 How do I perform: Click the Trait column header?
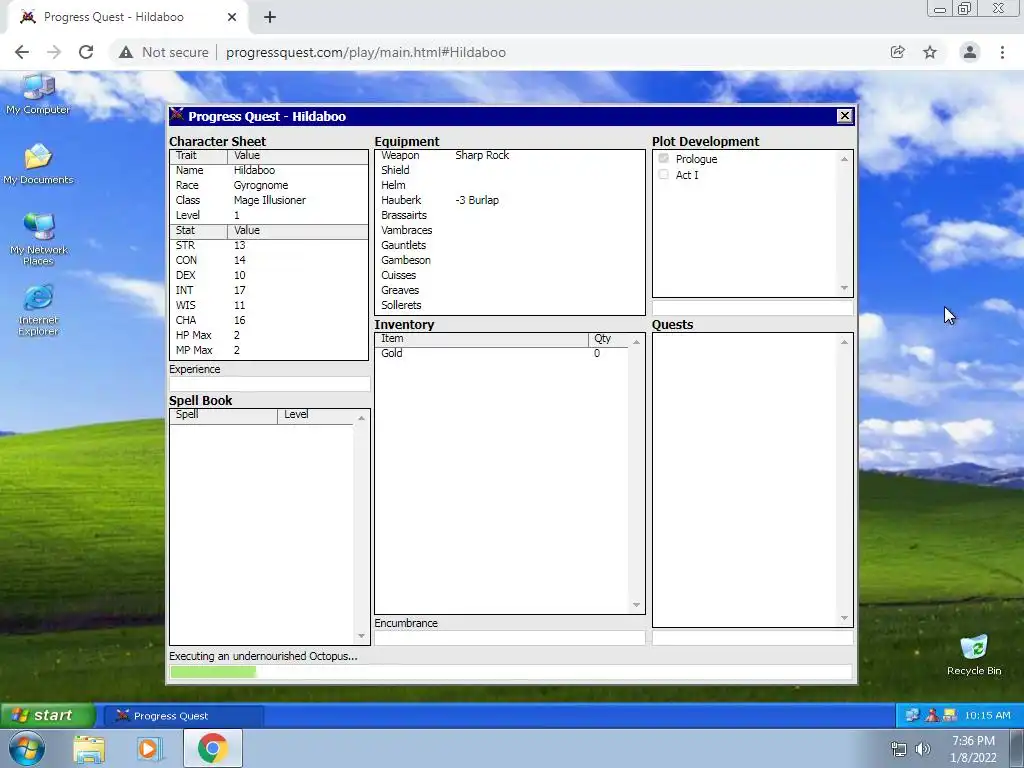click(x=199, y=155)
